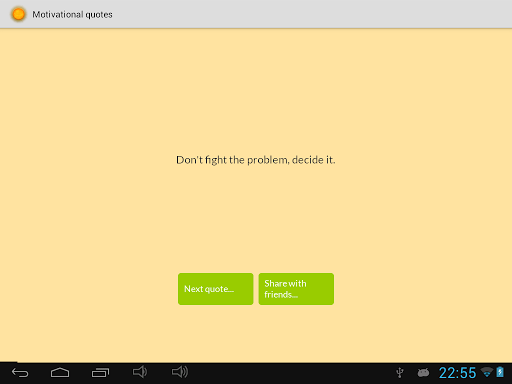The image size is (512, 384).
Task: Tap the orange sun app icon
Action: tap(18, 14)
